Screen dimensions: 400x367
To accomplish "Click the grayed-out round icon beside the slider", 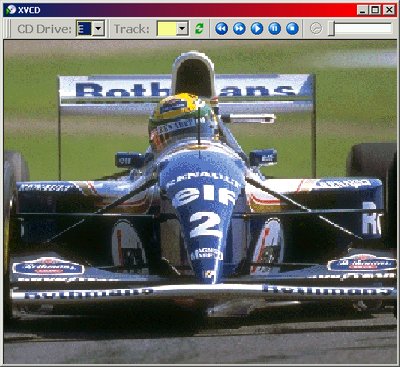I will pyautogui.click(x=316, y=29).
